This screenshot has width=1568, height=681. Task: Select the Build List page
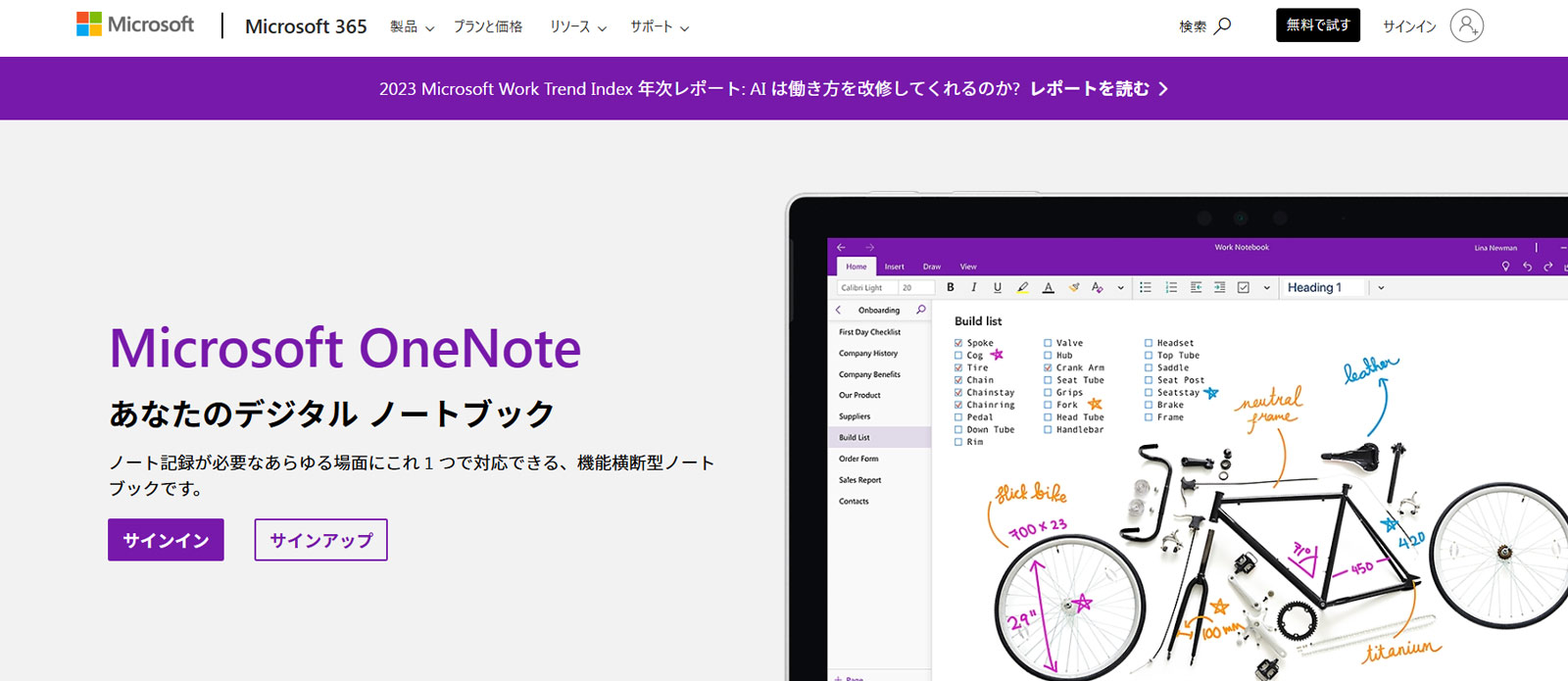[879, 437]
